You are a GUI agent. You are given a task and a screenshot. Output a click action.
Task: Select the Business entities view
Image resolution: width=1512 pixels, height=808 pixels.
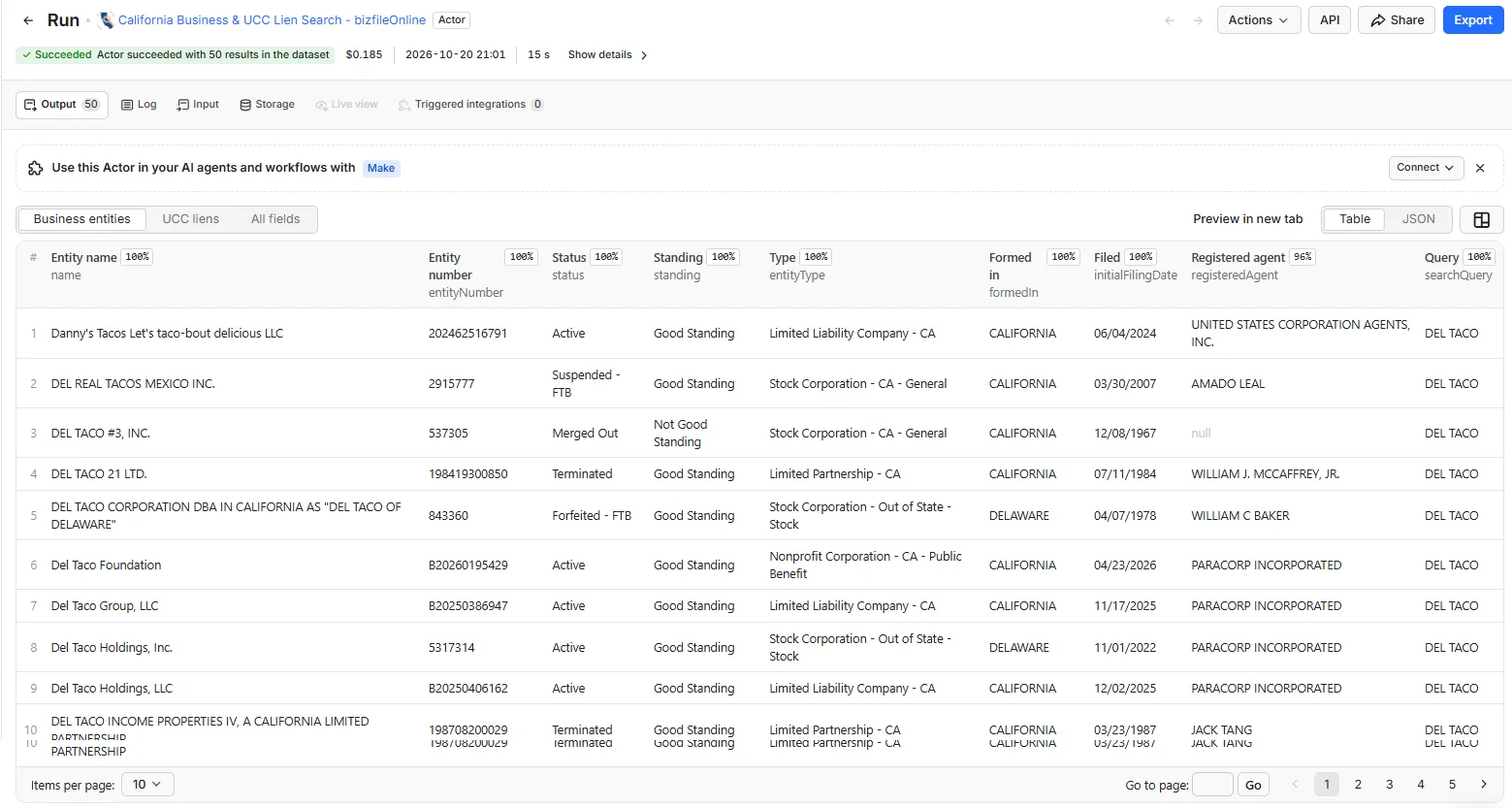[x=82, y=219]
